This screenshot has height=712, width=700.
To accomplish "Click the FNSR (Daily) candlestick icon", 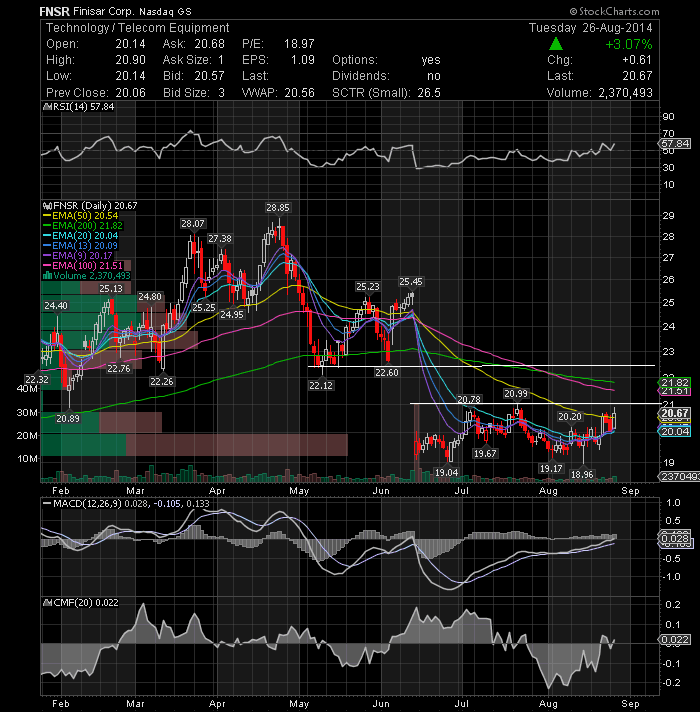I will pos(47,206).
